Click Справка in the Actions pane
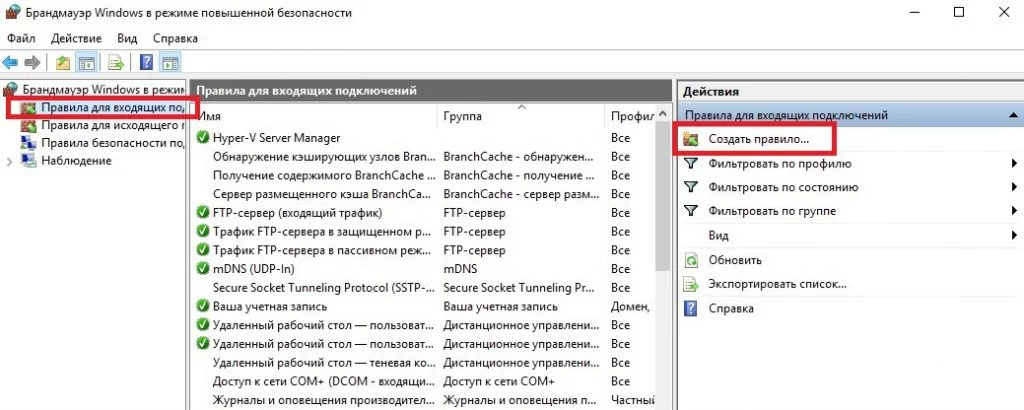 coord(731,308)
